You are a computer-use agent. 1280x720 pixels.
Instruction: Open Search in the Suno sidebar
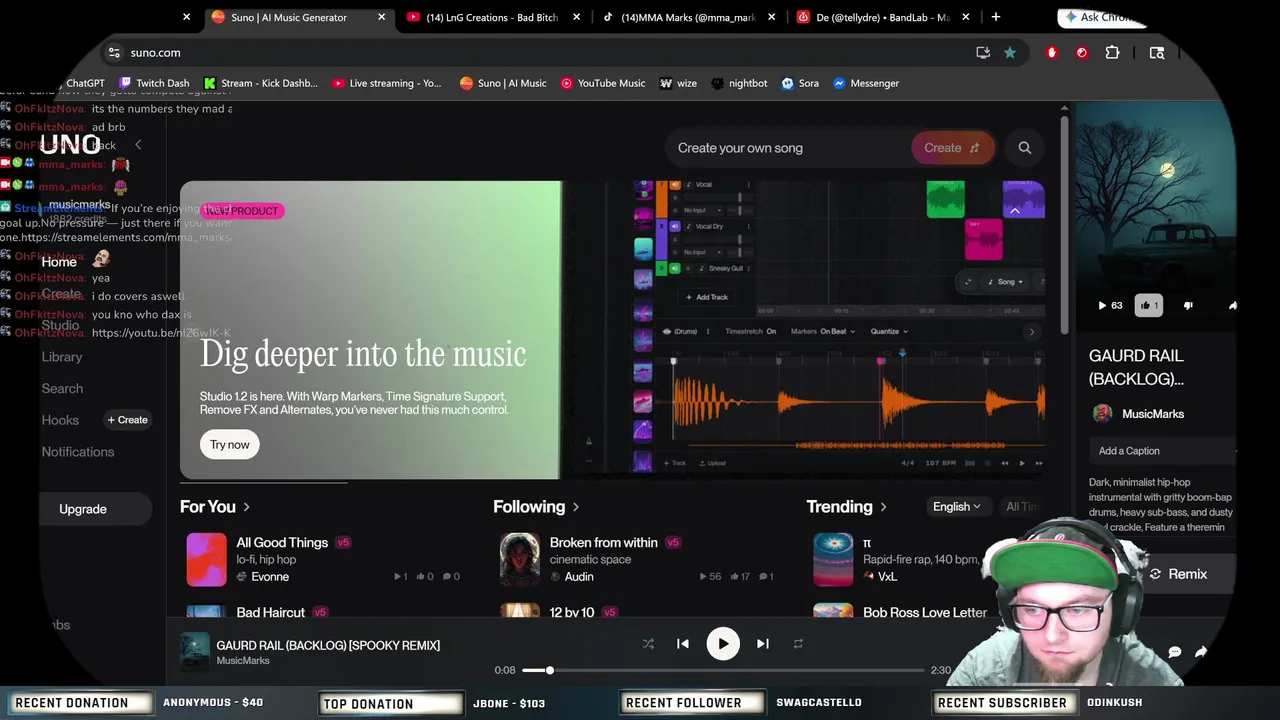62,389
